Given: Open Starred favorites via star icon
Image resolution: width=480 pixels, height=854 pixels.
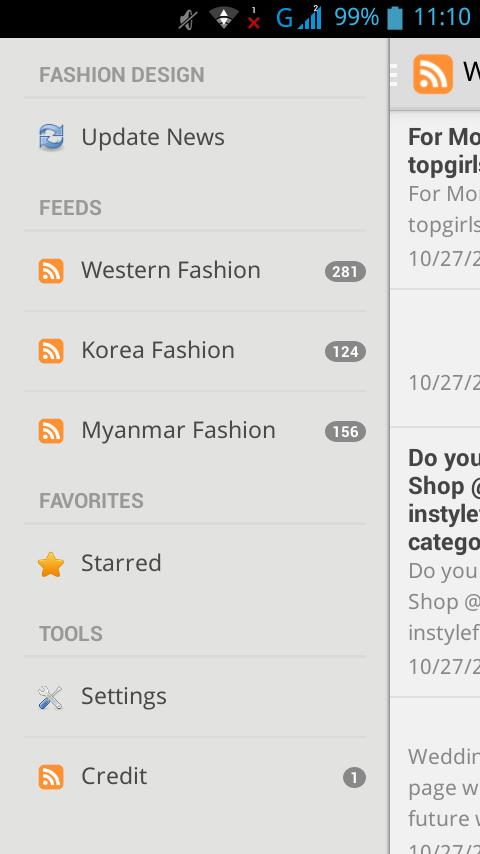Looking at the screenshot, I should tap(51, 564).
